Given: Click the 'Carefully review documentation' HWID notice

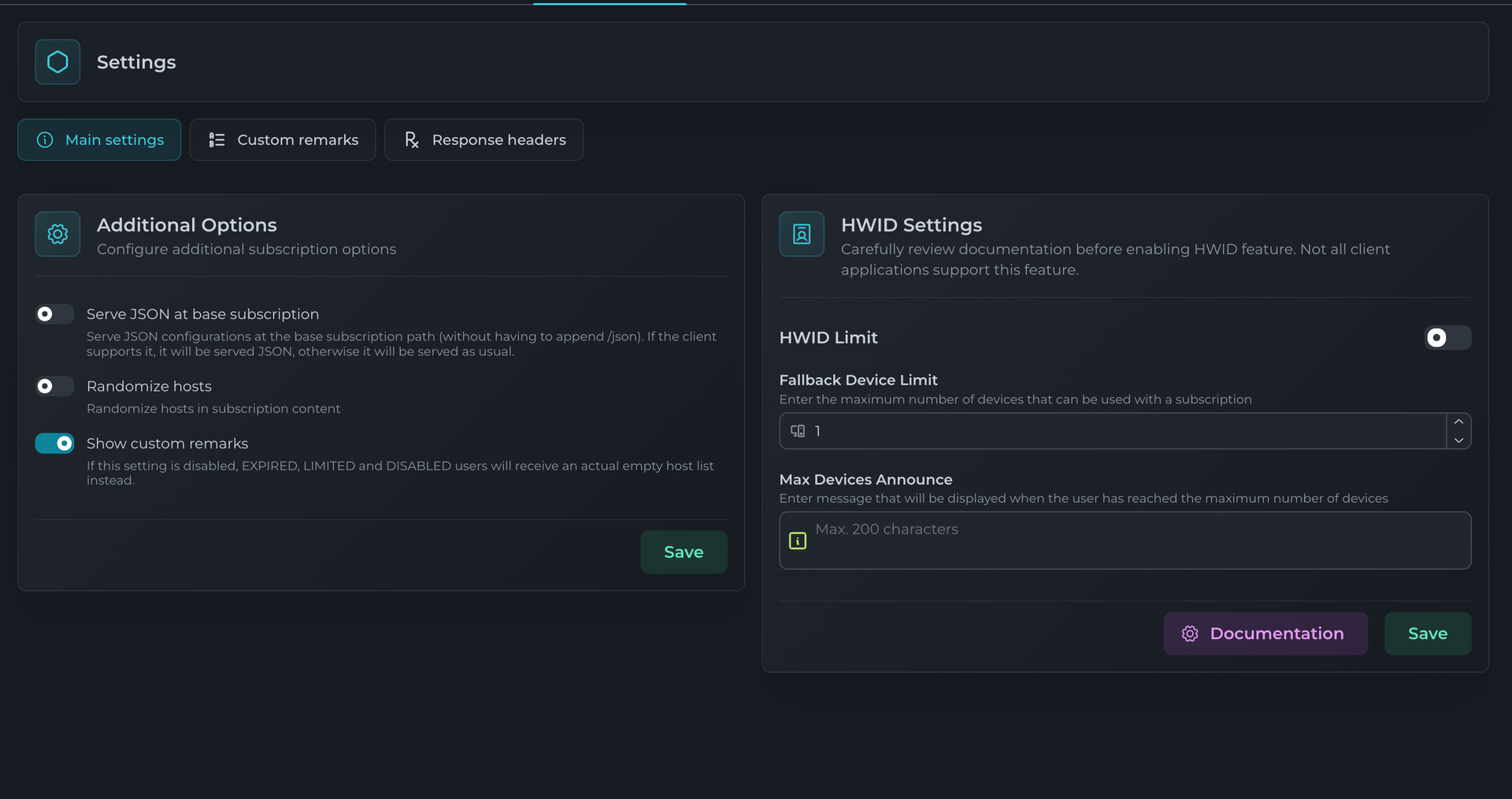Looking at the screenshot, I should tap(1116, 259).
